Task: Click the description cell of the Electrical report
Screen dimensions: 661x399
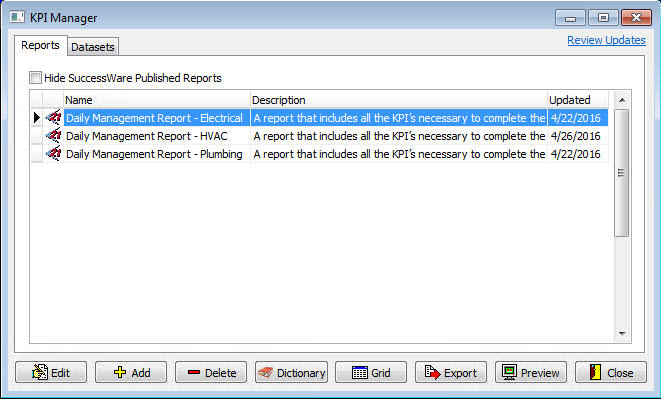Action: (399, 118)
